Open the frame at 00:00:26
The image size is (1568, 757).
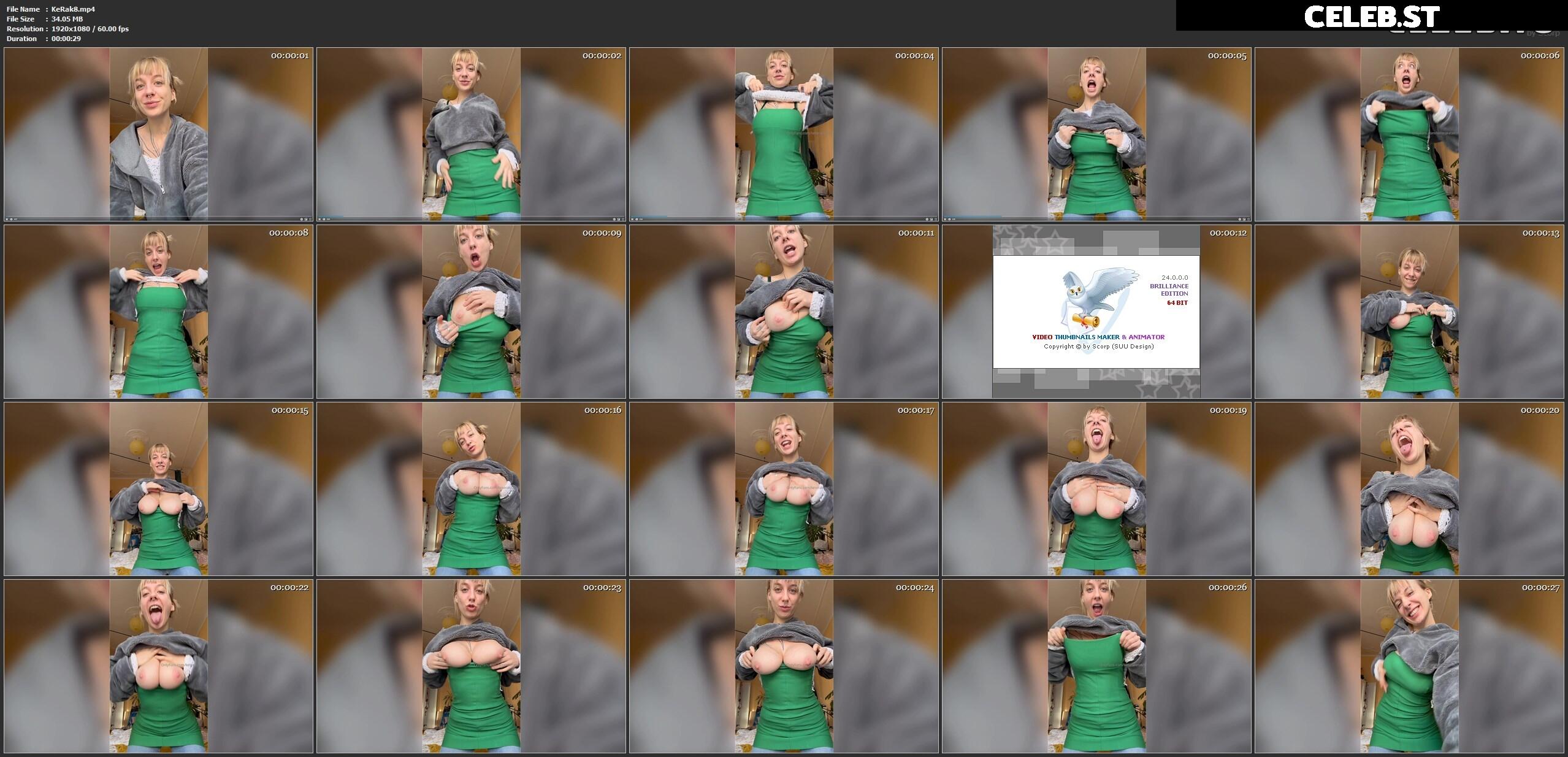click(x=1096, y=666)
